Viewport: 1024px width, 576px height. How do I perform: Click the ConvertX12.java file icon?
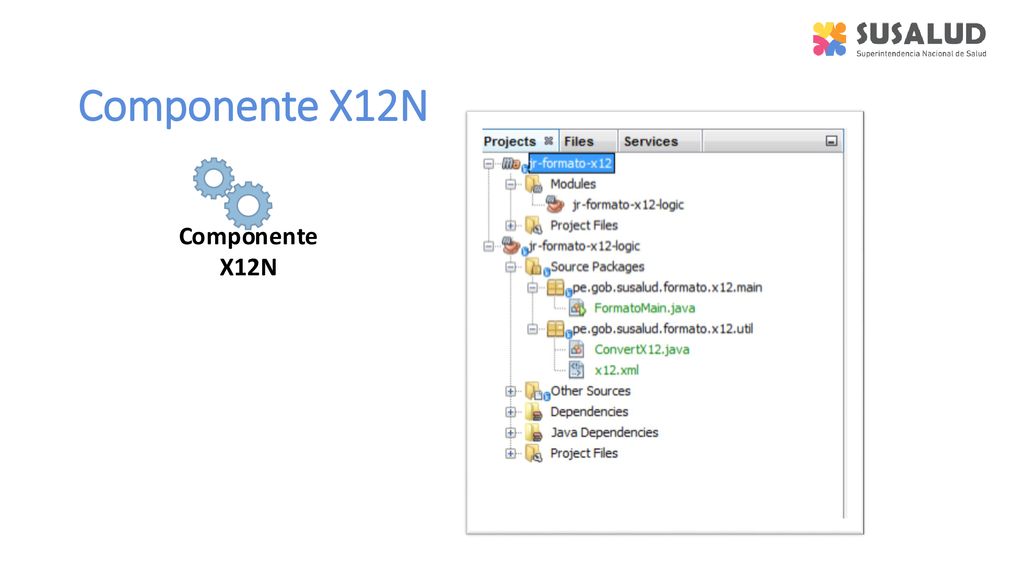pos(577,349)
